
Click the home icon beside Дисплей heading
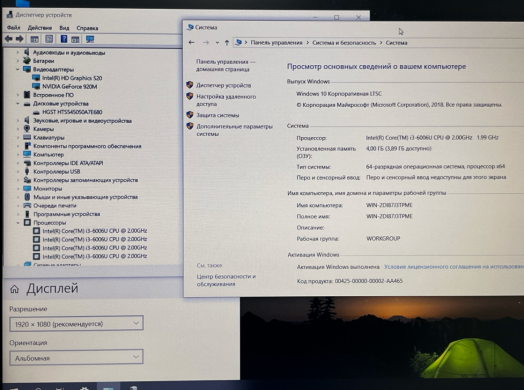[14, 289]
